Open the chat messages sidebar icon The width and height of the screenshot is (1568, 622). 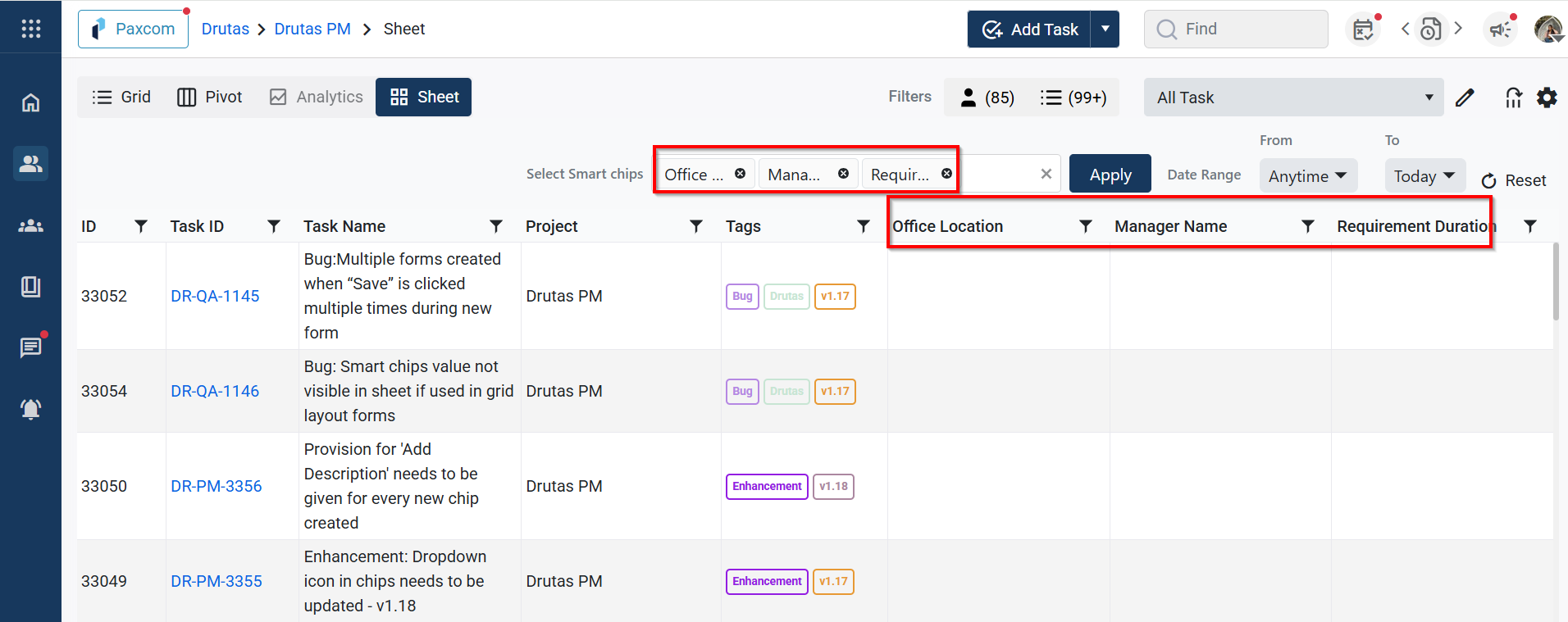[30, 347]
